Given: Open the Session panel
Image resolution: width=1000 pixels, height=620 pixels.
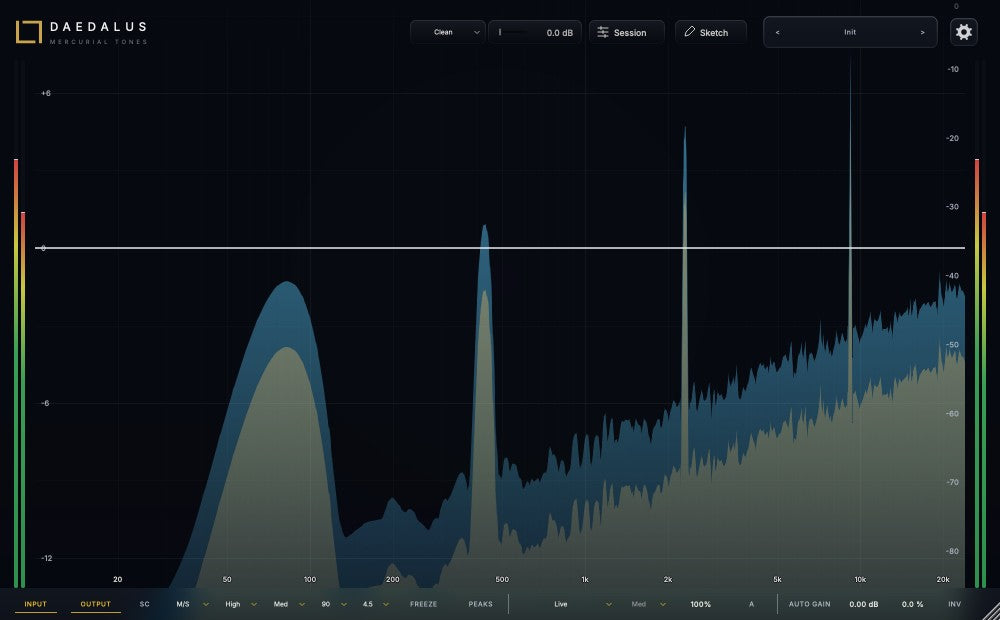Looking at the screenshot, I should point(627,33).
